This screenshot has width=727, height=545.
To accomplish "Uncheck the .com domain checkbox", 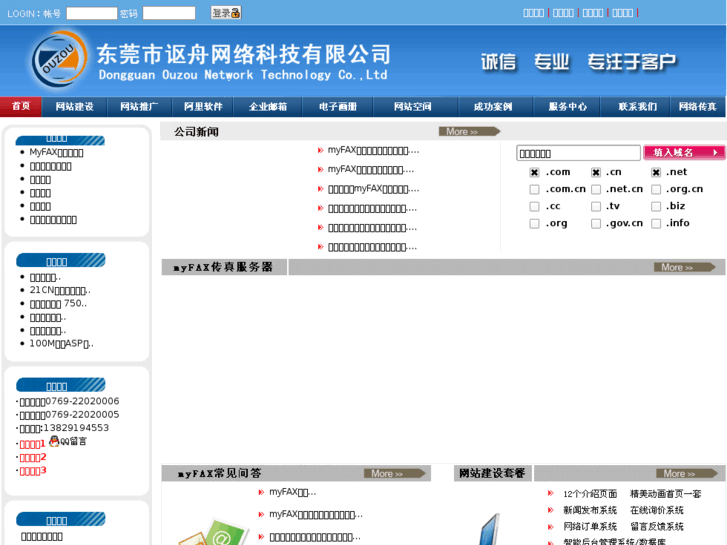I will [535, 172].
